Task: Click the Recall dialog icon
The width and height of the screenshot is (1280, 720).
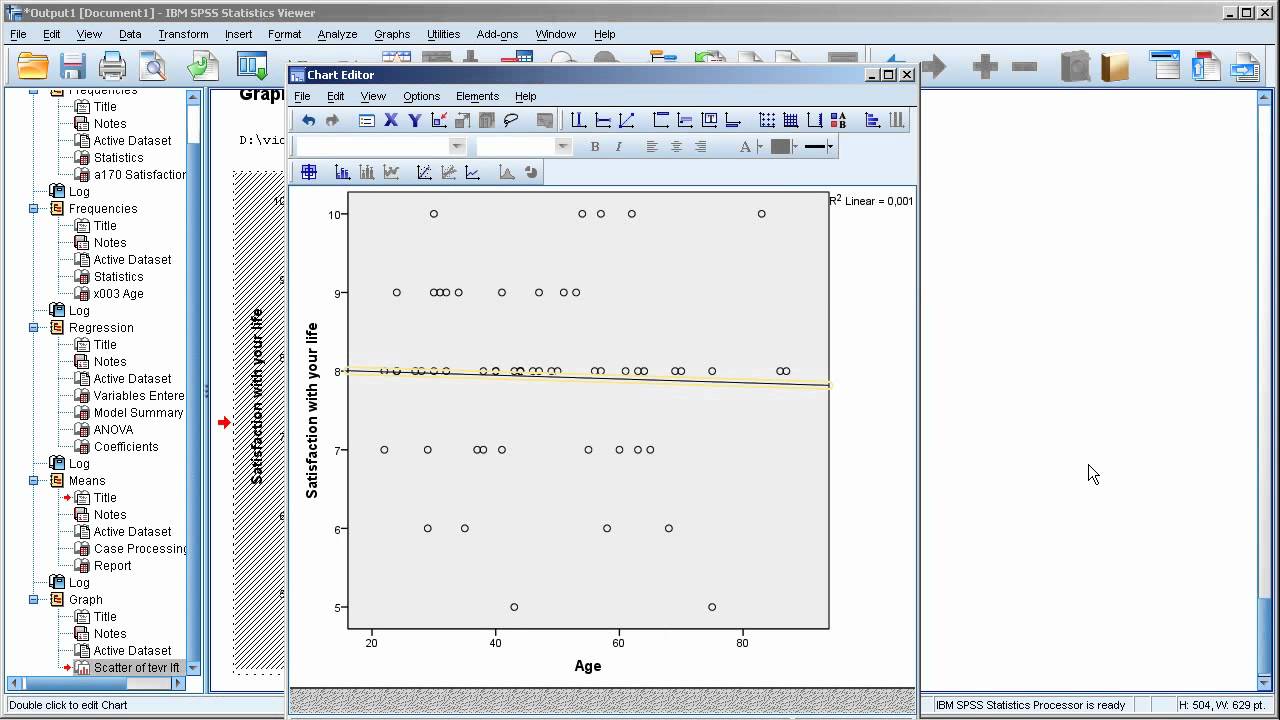Action: tap(252, 67)
